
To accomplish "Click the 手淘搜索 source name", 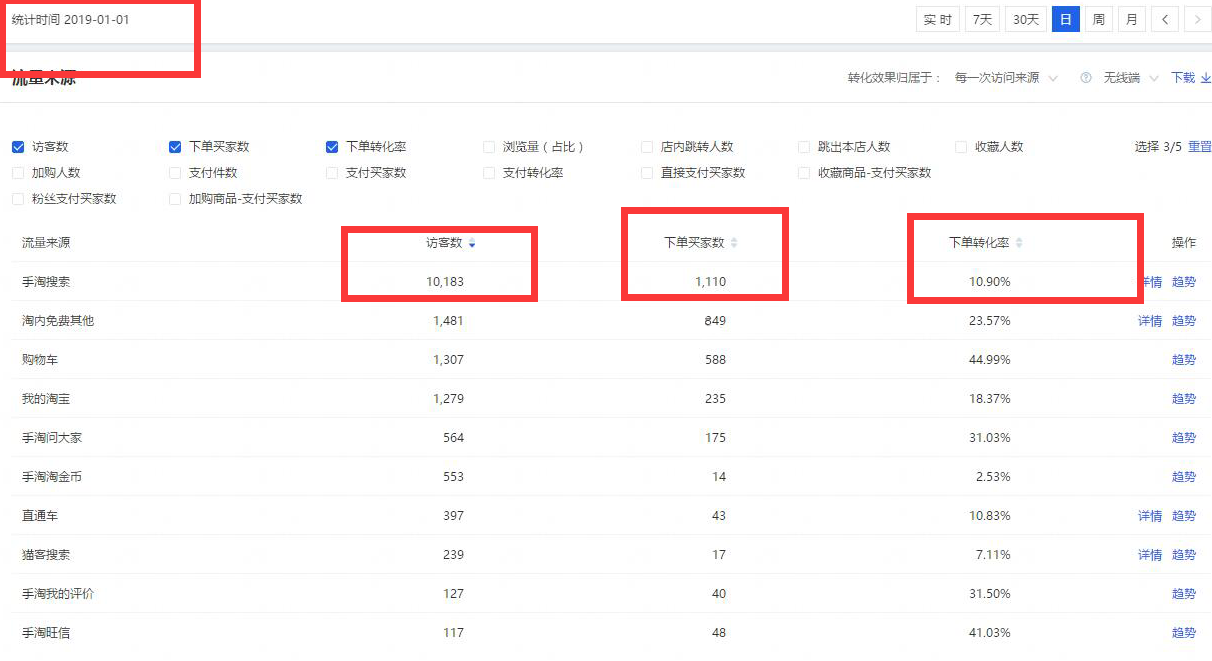I will [x=46, y=282].
